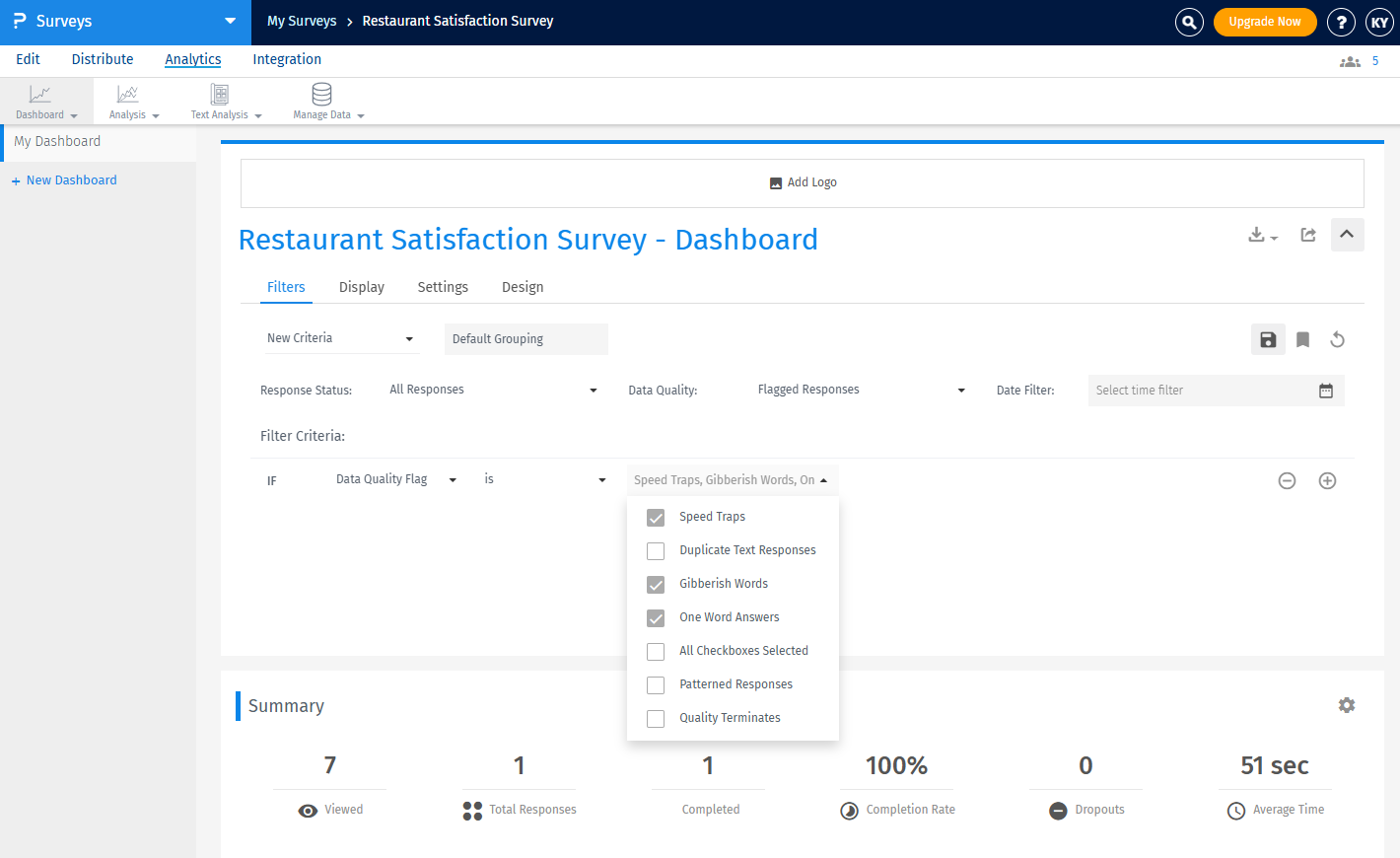This screenshot has height=858, width=1400.
Task: Open the New Criteria dropdown
Action: click(340, 338)
